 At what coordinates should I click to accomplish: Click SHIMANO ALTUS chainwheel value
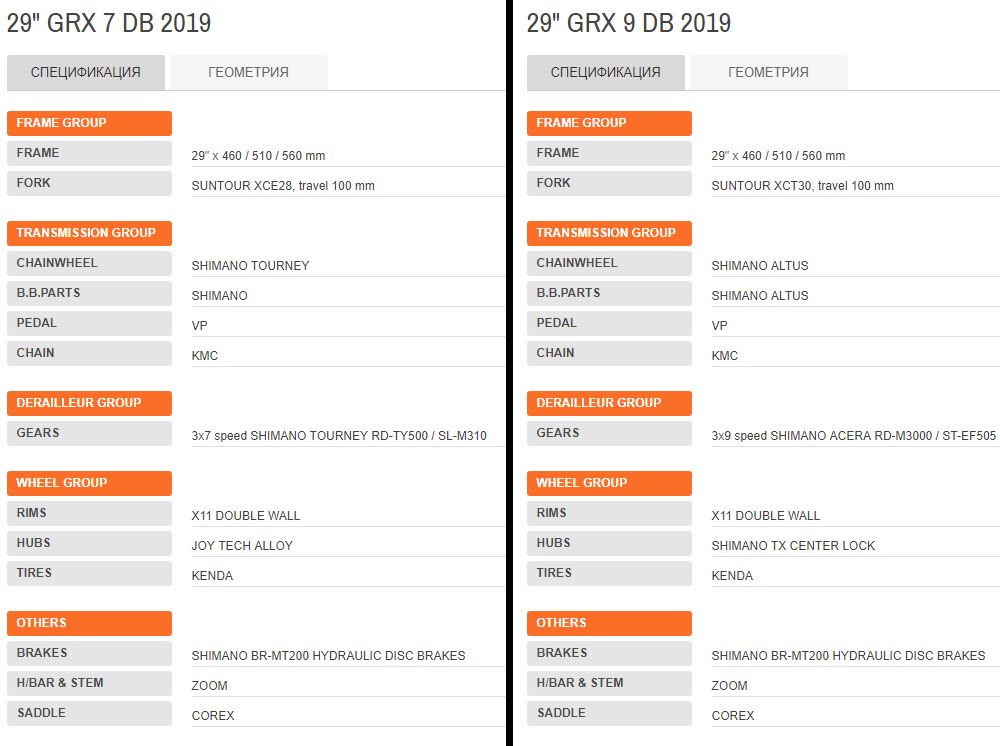(x=760, y=265)
